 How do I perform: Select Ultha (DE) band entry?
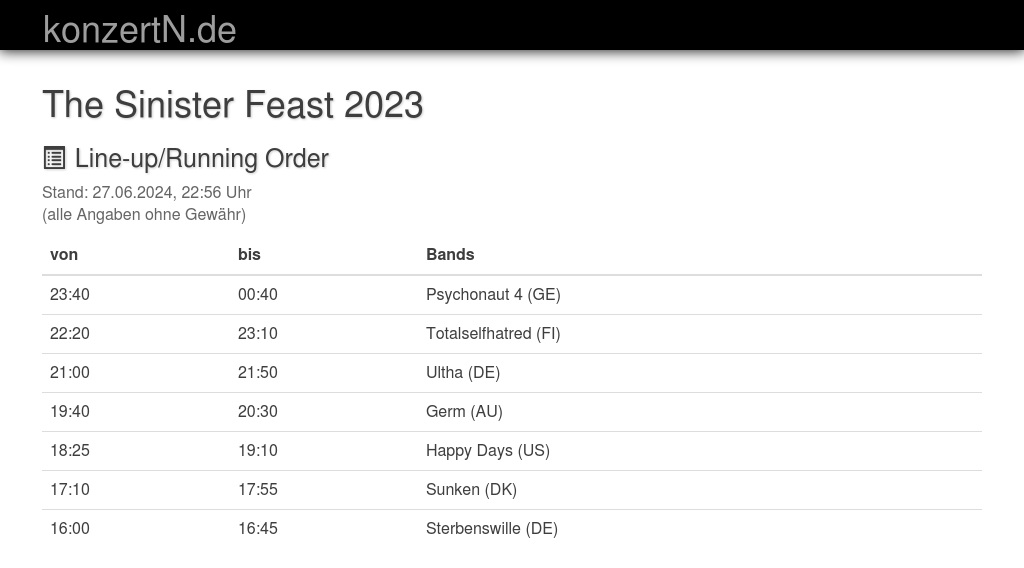pos(463,372)
